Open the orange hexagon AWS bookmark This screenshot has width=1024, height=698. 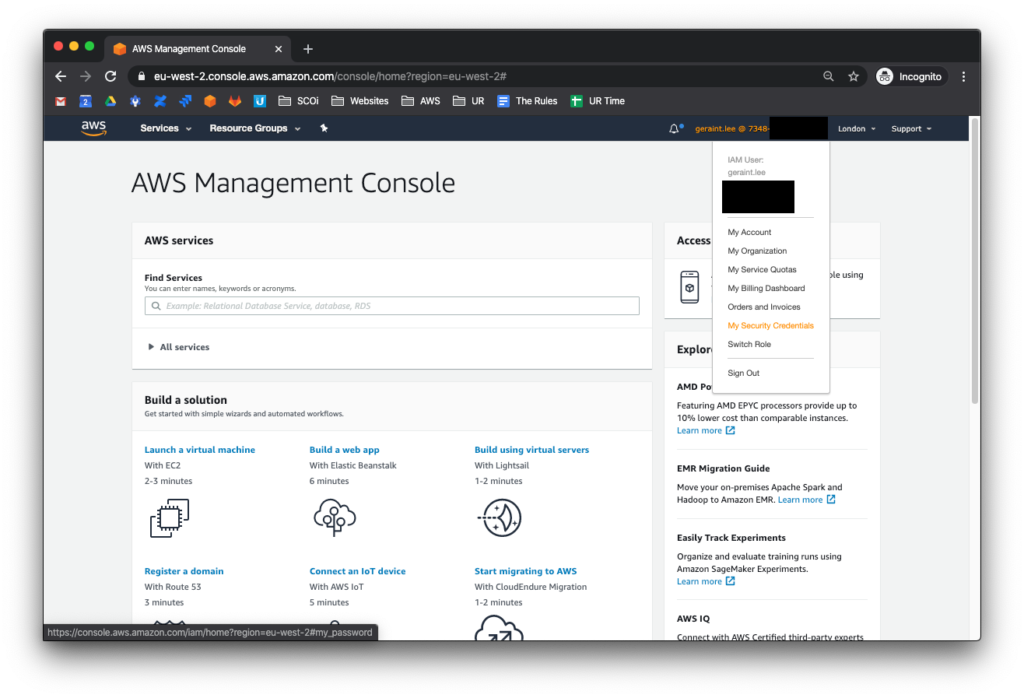210,101
